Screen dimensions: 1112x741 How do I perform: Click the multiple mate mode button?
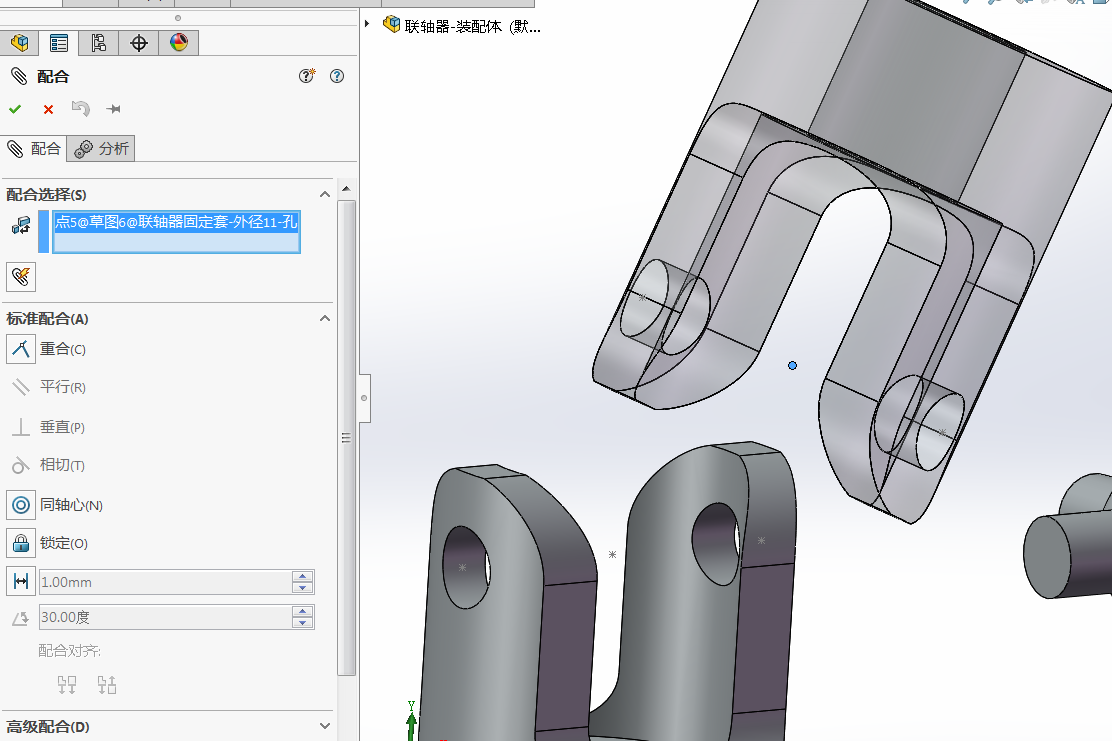pos(21,277)
